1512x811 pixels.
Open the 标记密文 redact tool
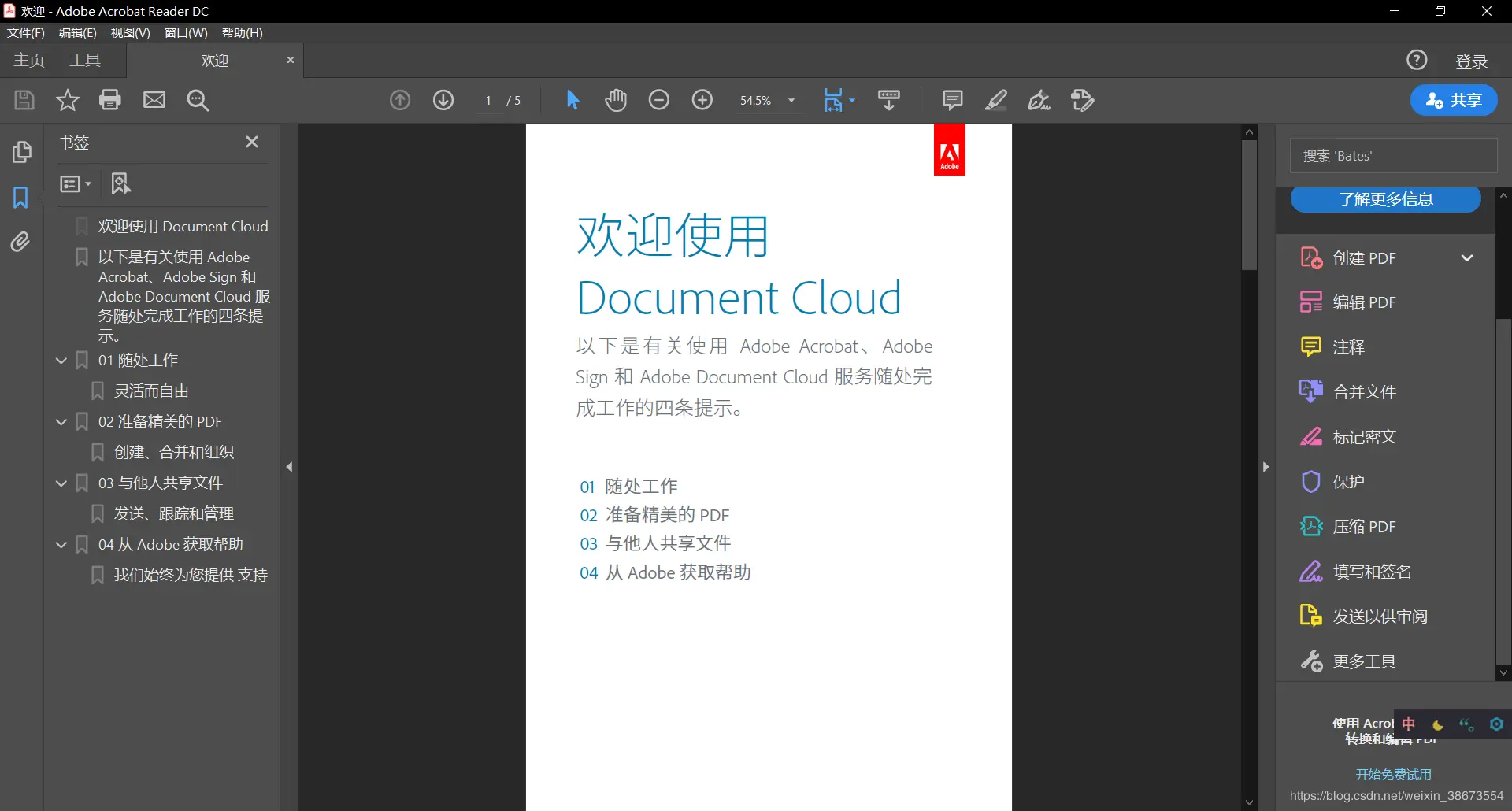pos(1348,437)
